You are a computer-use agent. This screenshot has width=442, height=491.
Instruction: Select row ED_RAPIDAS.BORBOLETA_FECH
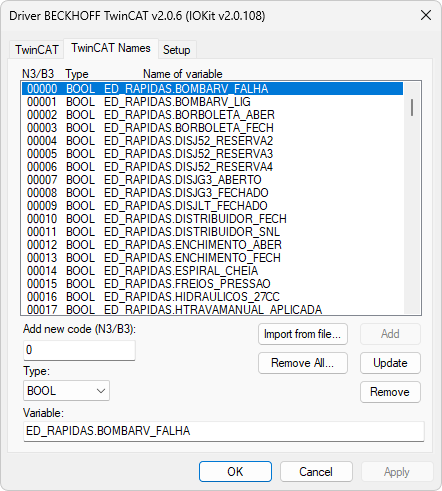tap(212, 128)
